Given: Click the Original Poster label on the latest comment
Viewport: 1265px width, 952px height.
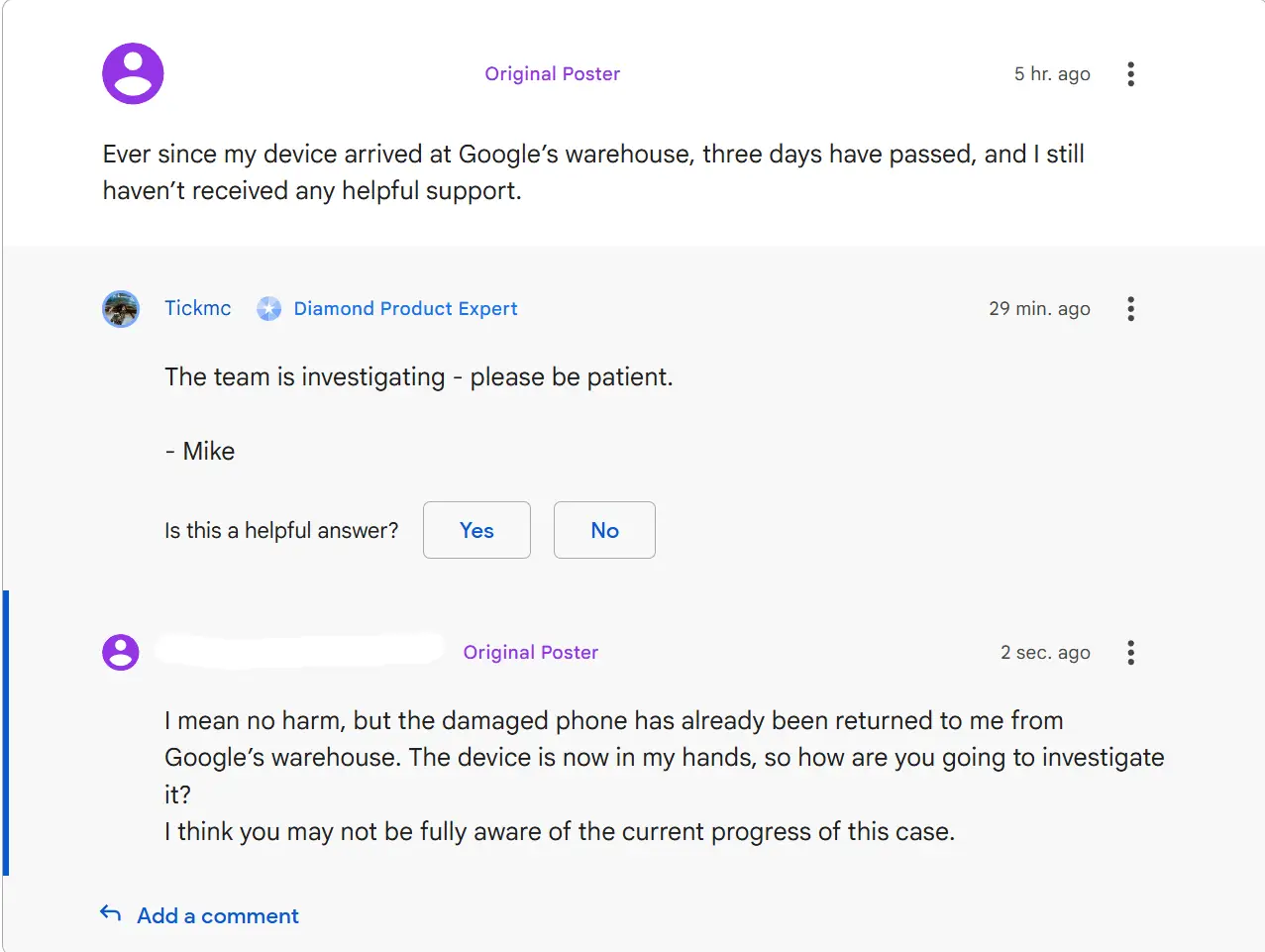Looking at the screenshot, I should (x=531, y=653).
